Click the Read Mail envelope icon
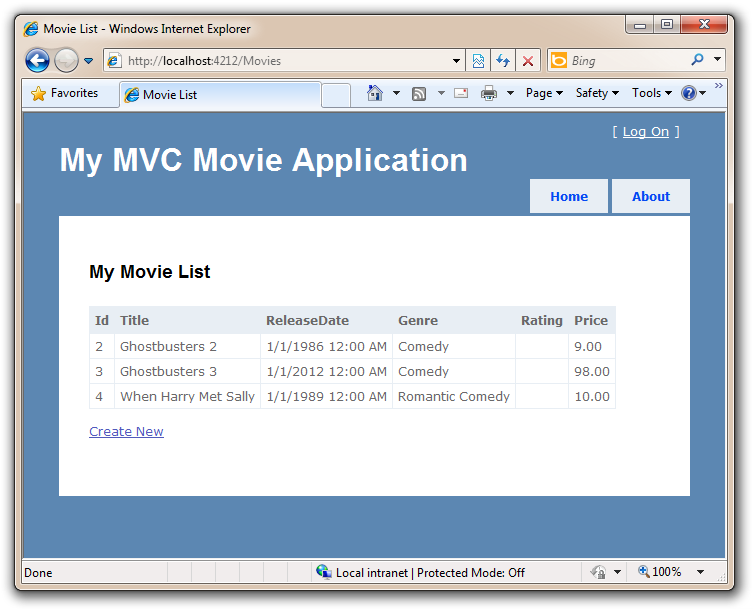 pos(461,93)
